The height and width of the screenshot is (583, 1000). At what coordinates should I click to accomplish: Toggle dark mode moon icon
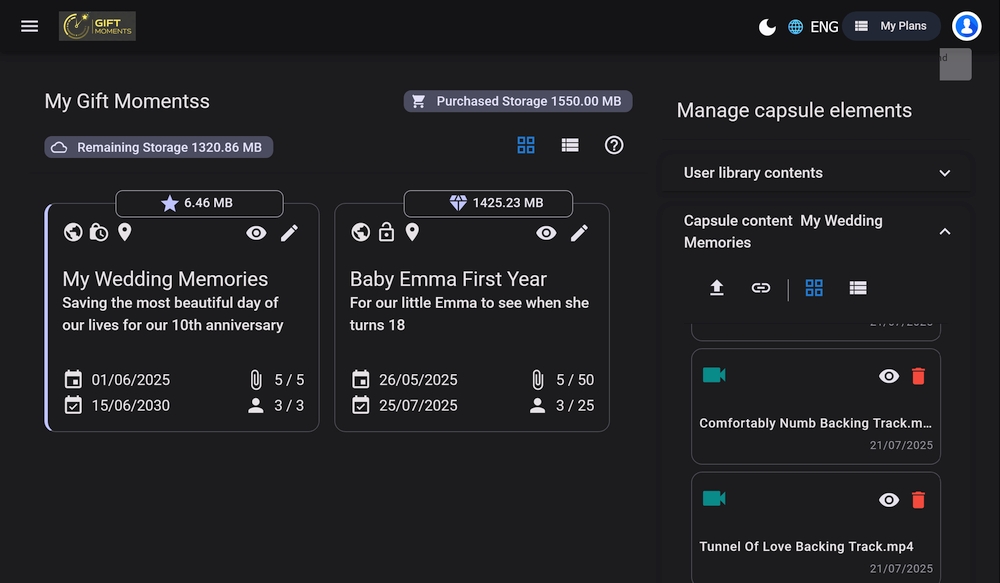point(767,27)
